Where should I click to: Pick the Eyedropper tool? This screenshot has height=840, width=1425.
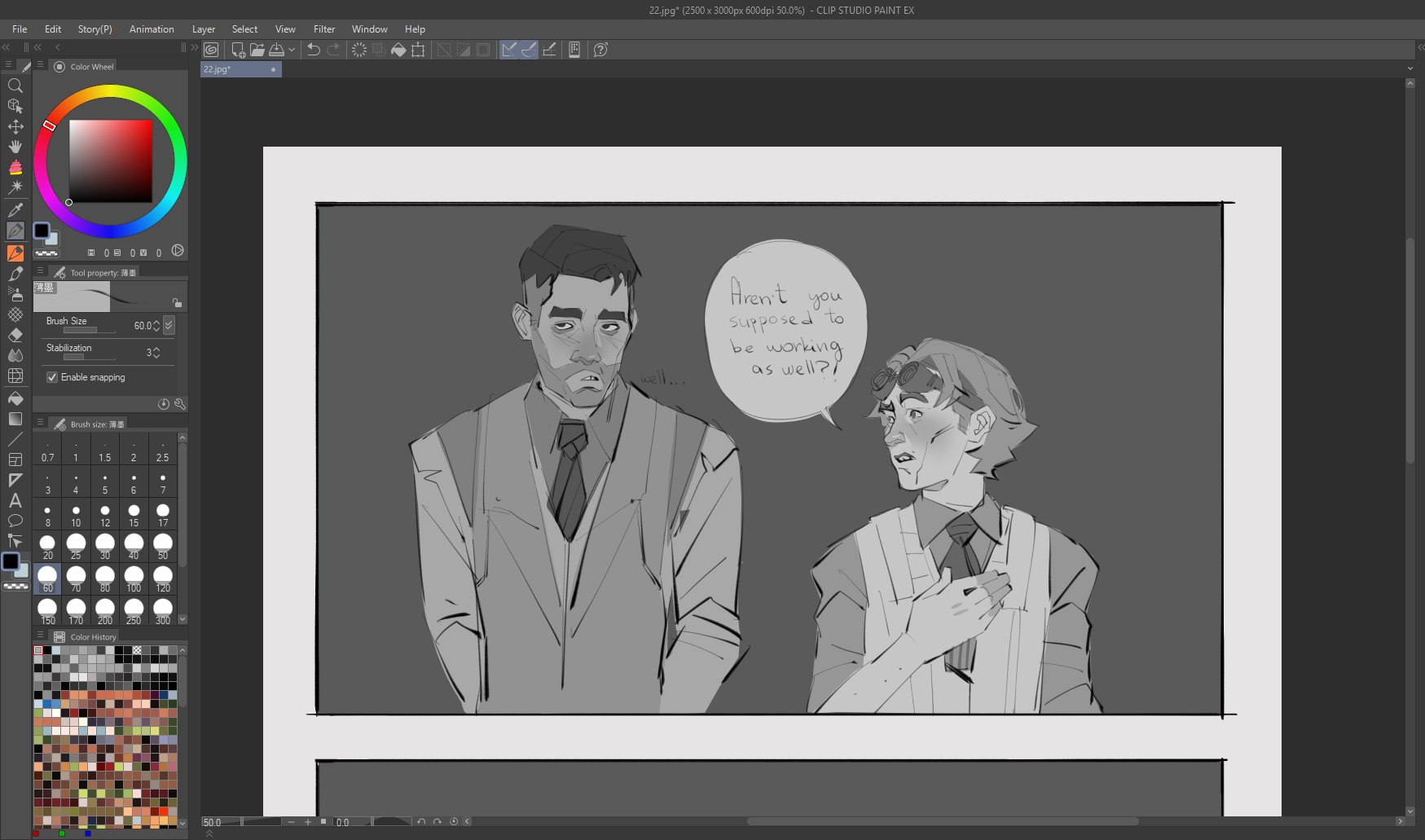click(15, 210)
